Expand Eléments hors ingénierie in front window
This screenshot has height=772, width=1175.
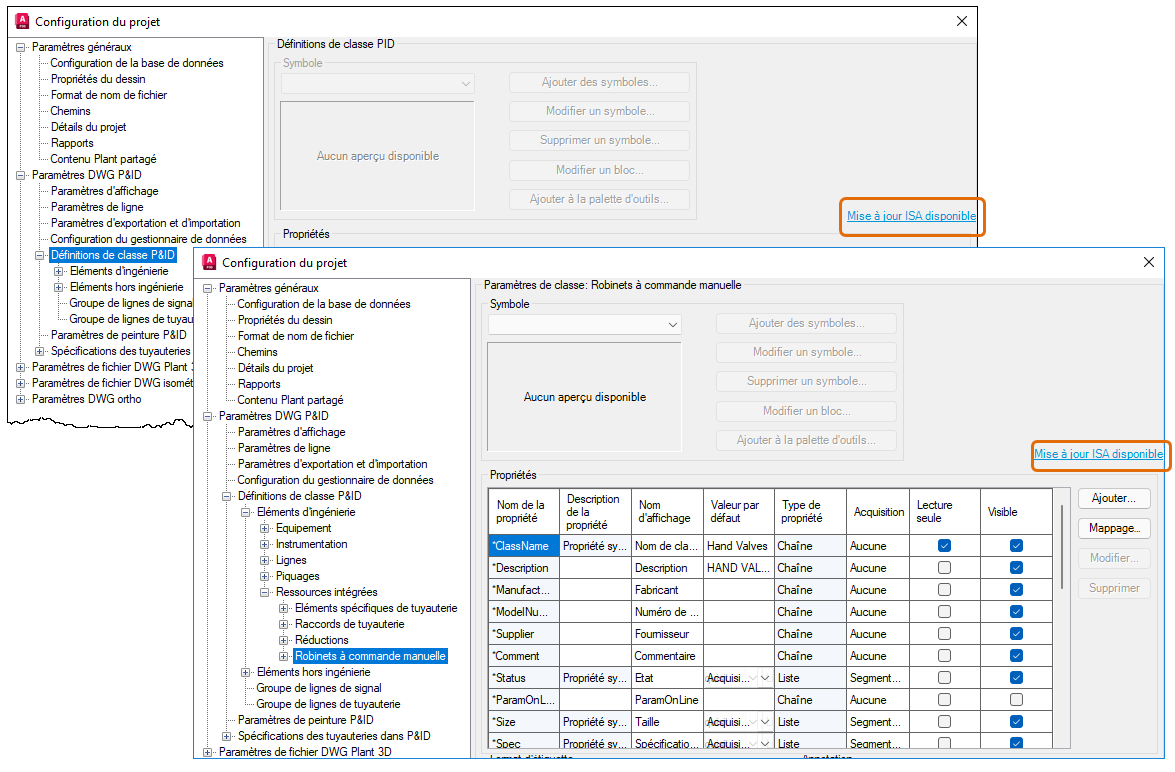[x=245, y=672]
